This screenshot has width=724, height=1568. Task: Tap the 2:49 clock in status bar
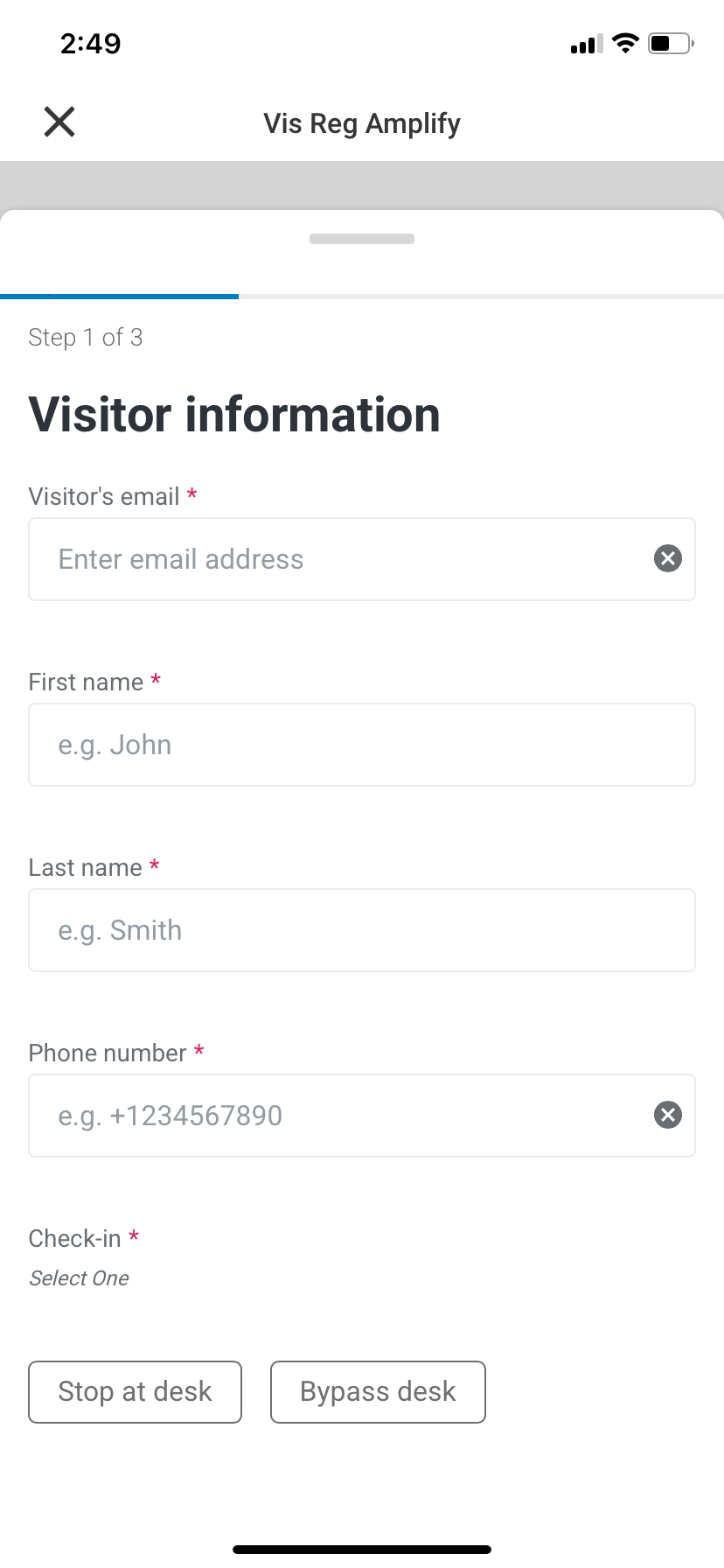(x=91, y=43)
